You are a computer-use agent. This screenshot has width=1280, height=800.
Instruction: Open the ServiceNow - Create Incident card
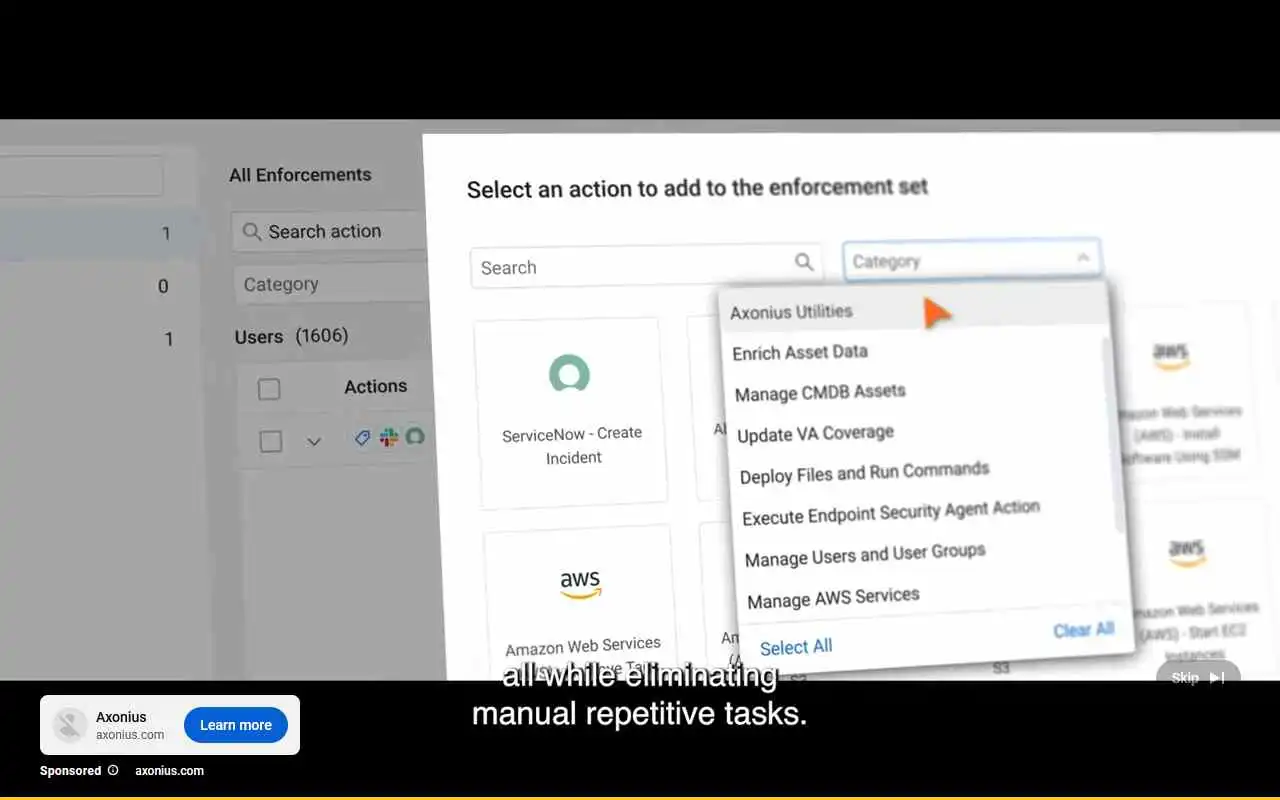pyautogui.click(x=571, y=413)
